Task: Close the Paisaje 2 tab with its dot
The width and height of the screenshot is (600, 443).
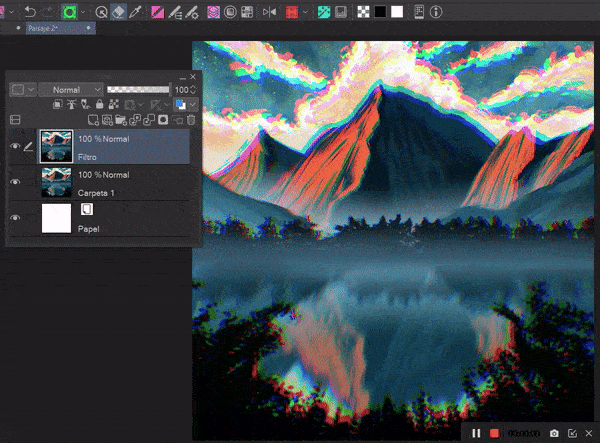Action: point(88,28)
